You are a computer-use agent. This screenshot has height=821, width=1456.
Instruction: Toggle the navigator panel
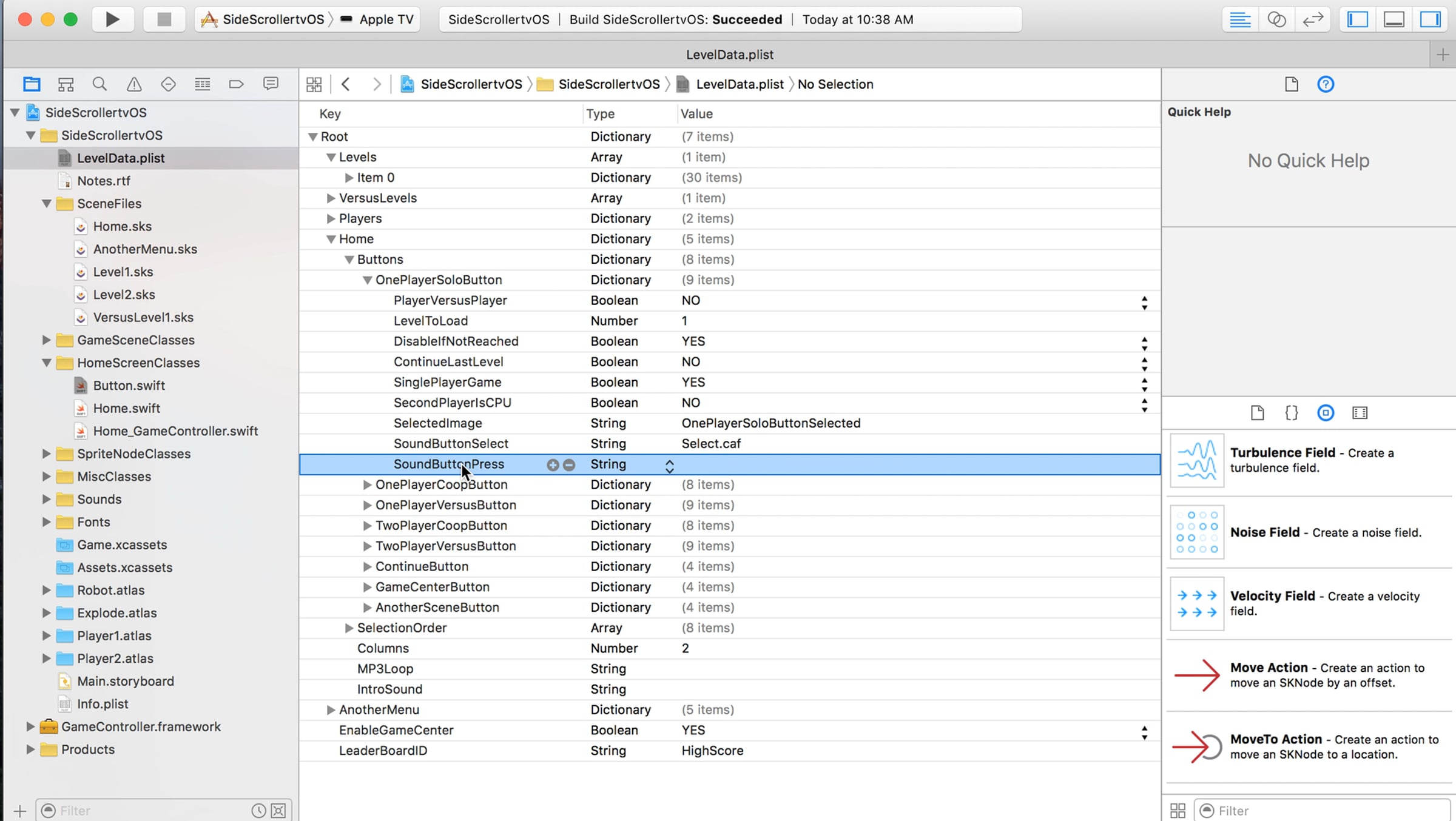(x=1358, y=19)
